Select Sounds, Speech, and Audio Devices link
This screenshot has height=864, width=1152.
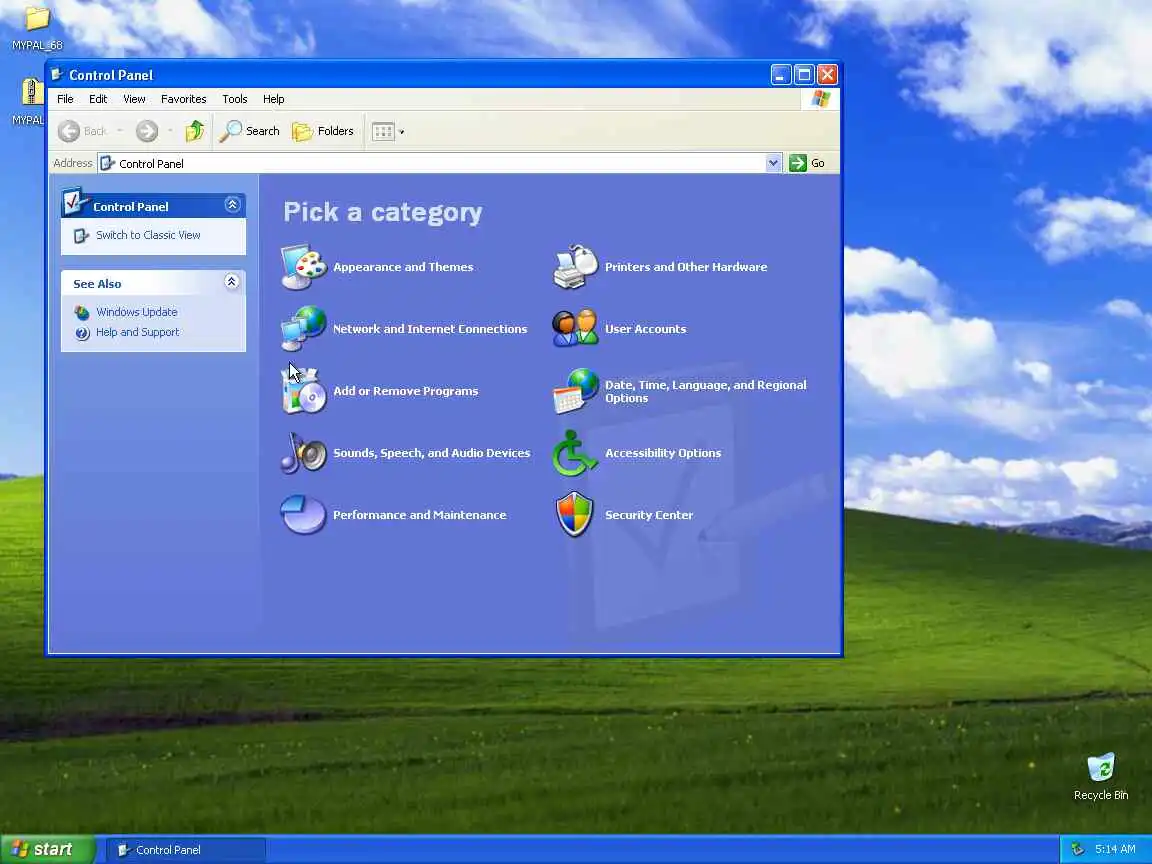(431, 453)
